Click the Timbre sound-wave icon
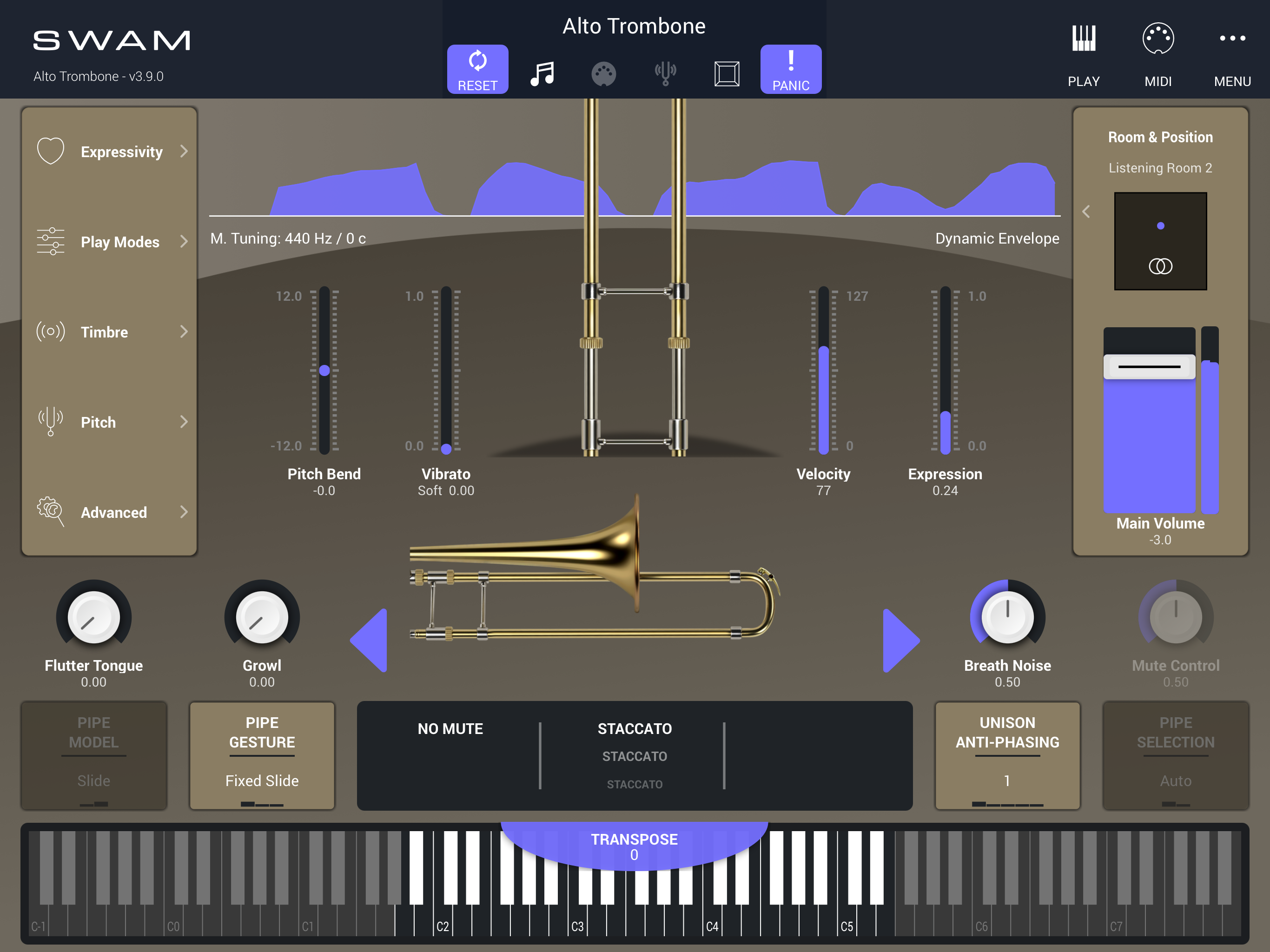1270x952 pixels. click(51, 331)
